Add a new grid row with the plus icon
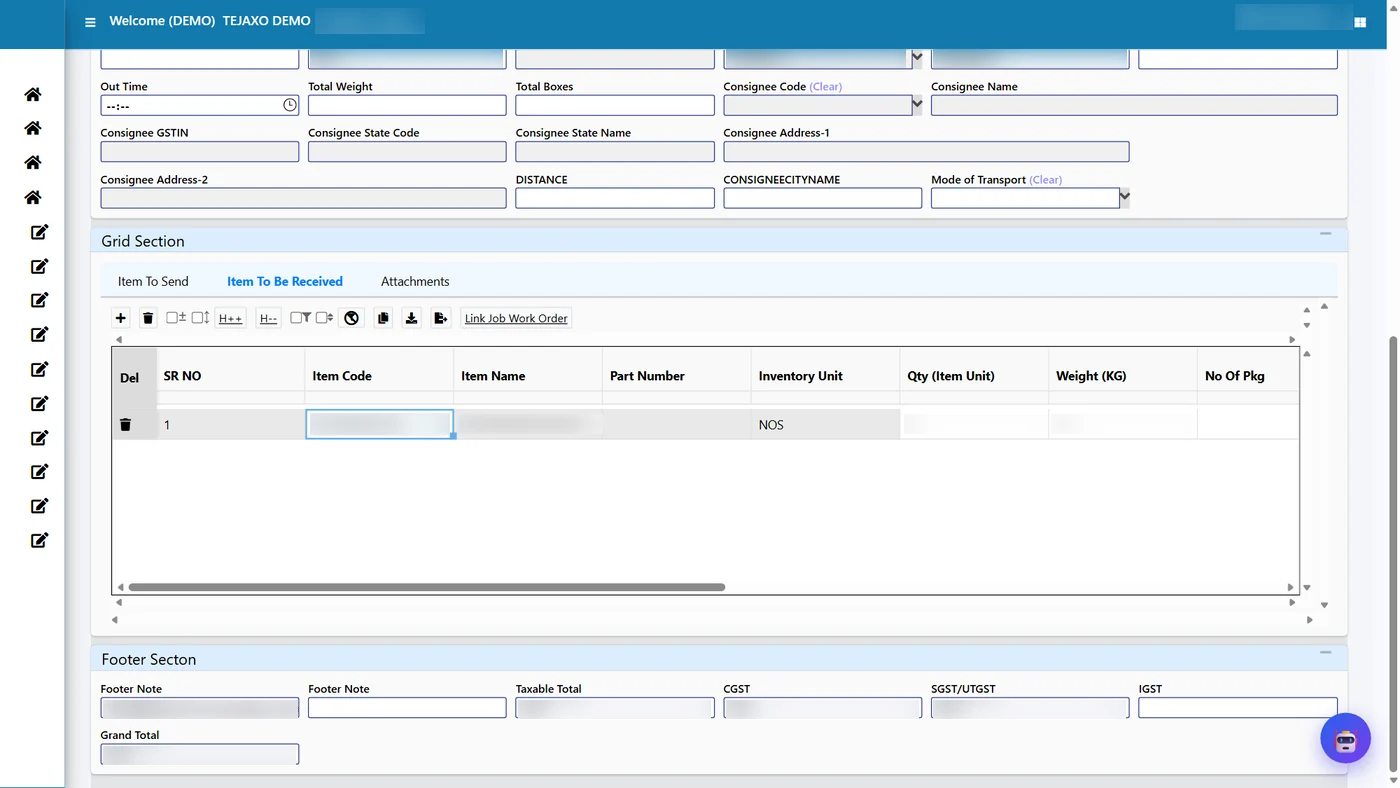The height and width of the screenshot is (788, 1400). (x=121, y=318)
